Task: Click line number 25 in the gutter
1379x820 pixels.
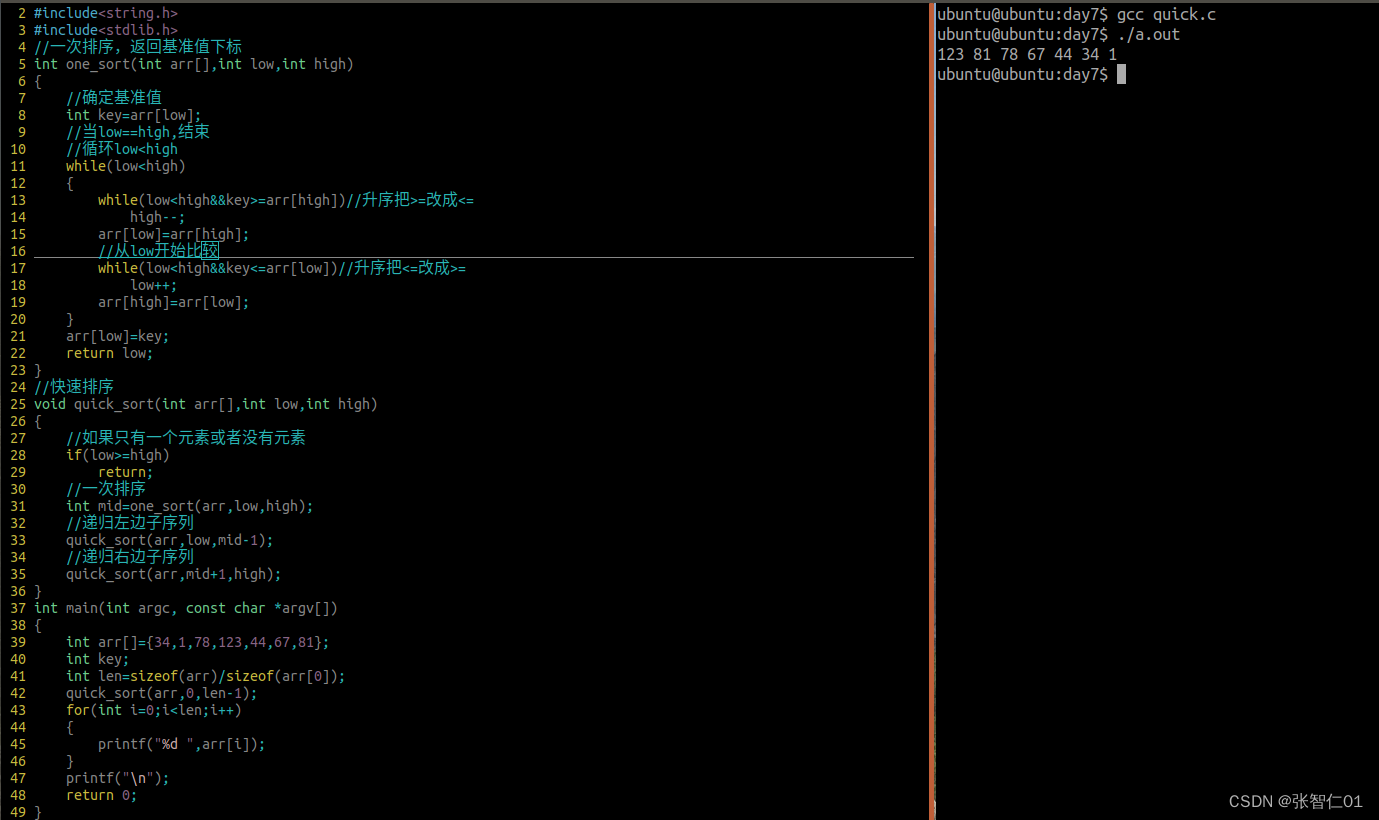Action: pos(18,404)
